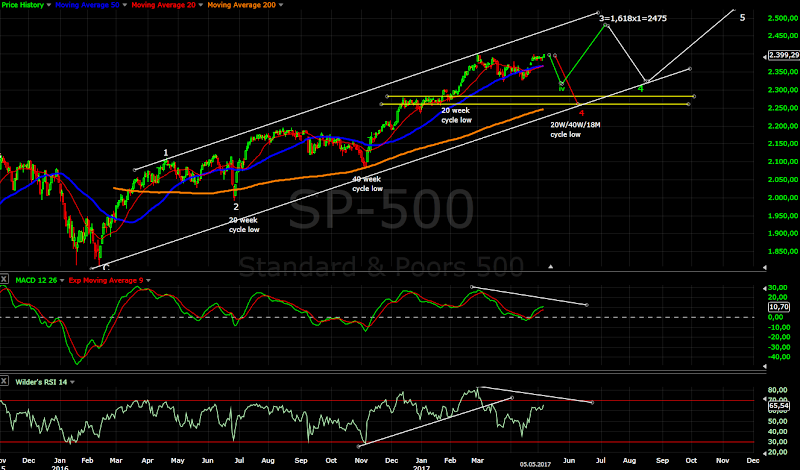
Task: Click the up-triangle marker below price chart
Action: (551, 266)
